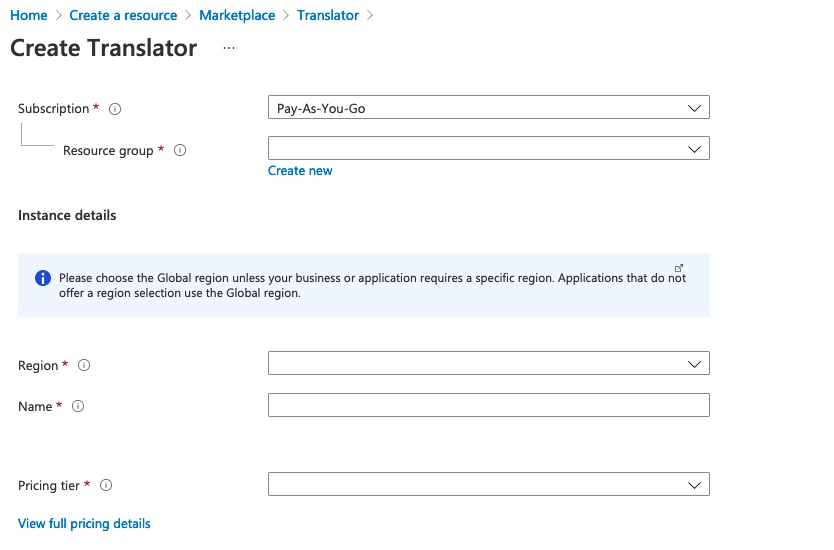Click the Region info icon

(x=84, y=365)
